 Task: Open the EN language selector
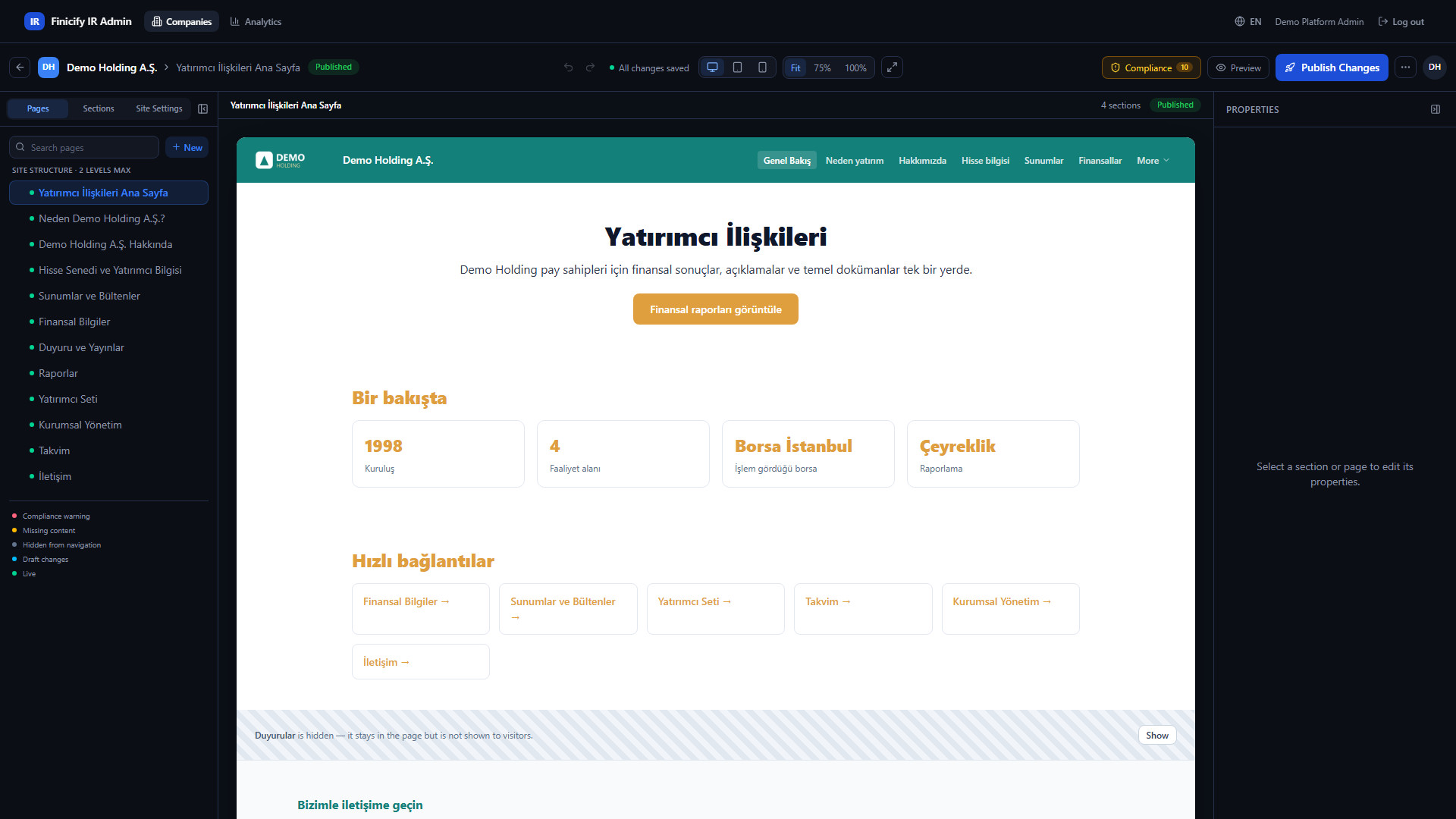coord(1248,21)
